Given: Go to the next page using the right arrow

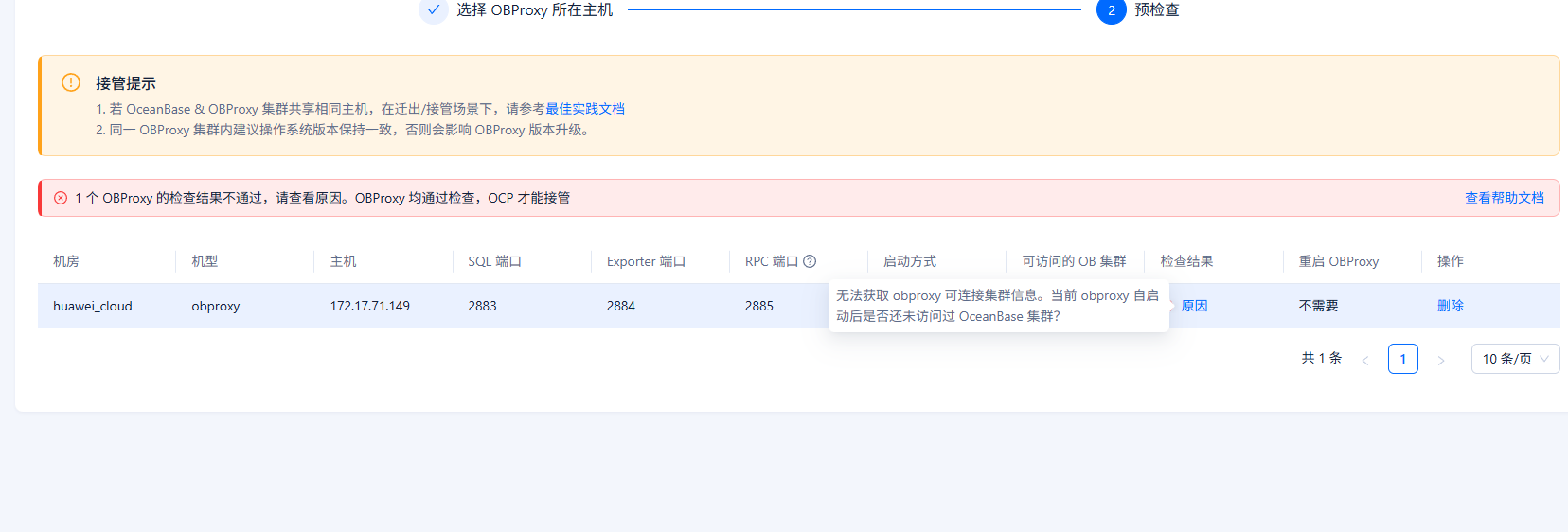Looking at the screenshot, I should tap(1440, 360).
